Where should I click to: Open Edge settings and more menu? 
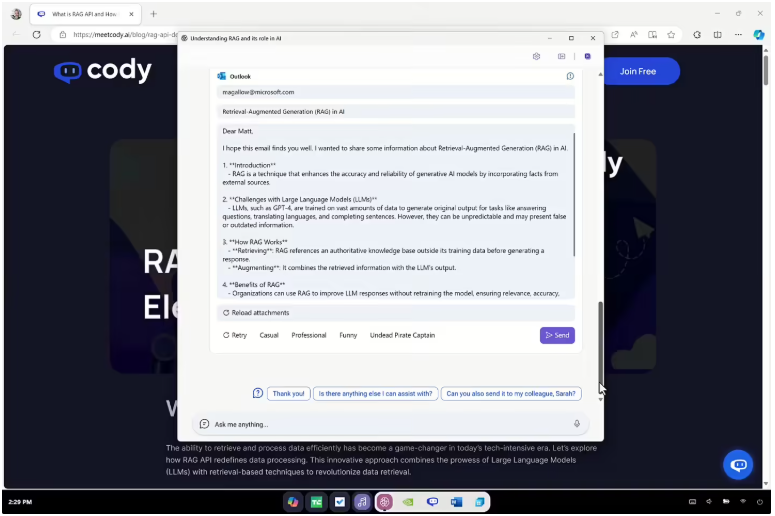tap(738, 35)
